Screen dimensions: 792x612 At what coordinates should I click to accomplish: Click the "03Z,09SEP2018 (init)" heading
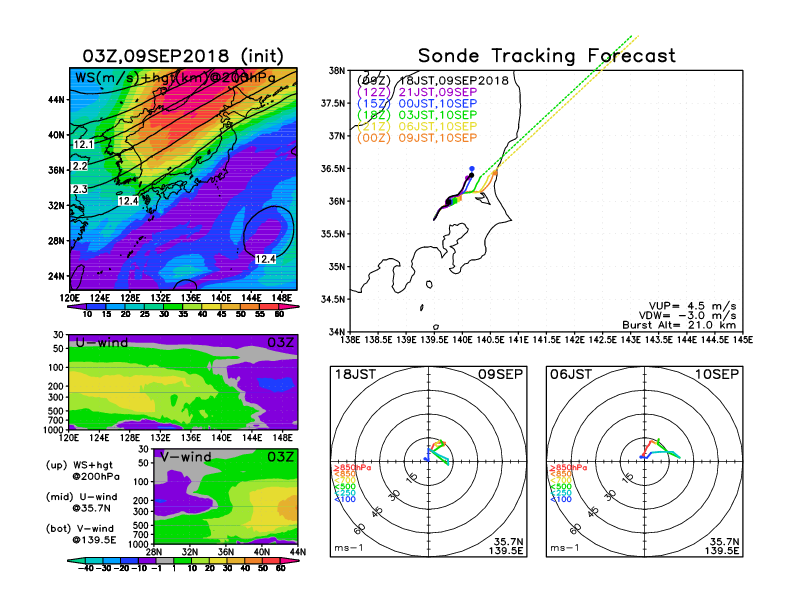coord(183,56)
